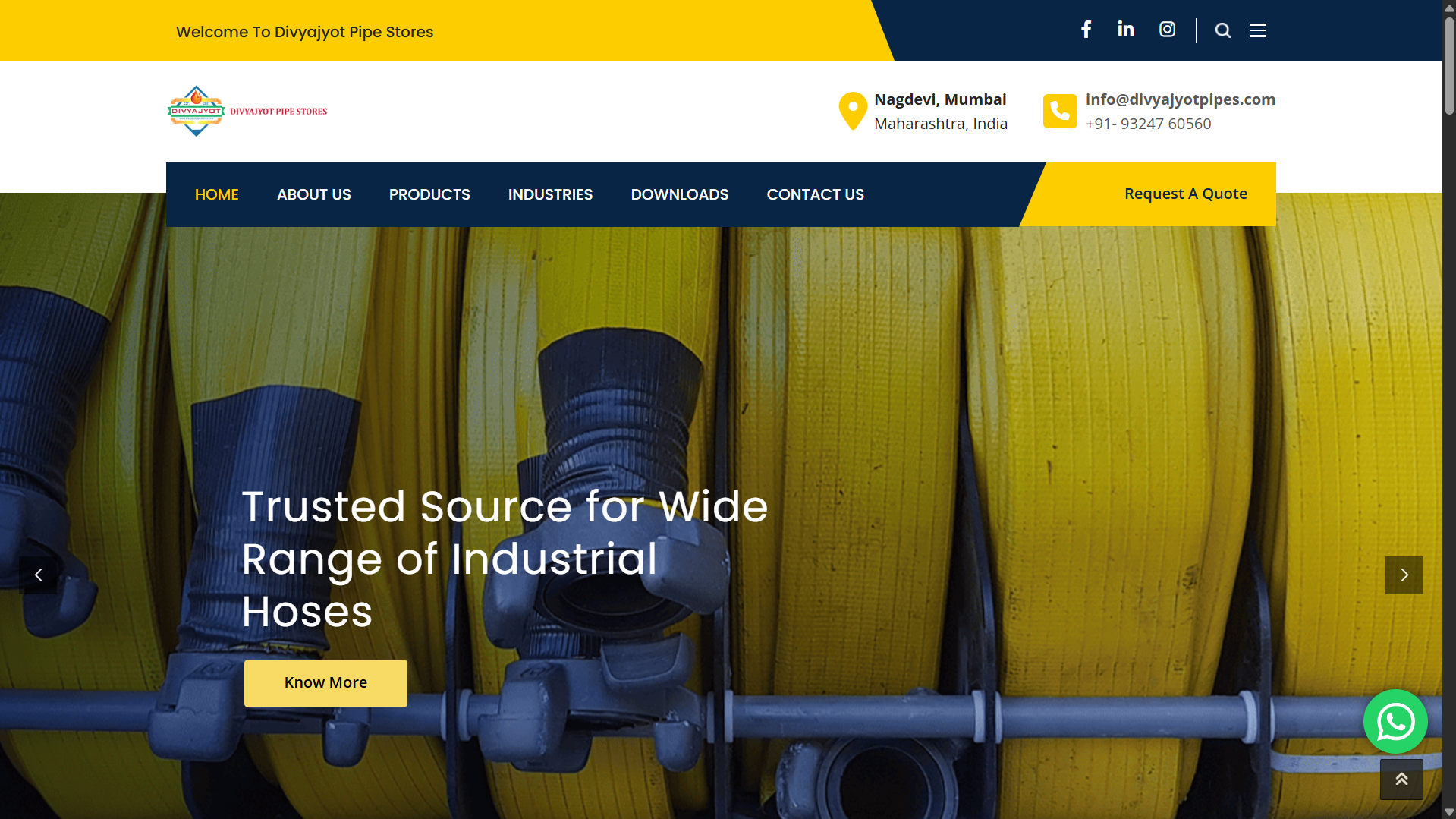The height and width of the screenshot is (819, 1456).
Task: Open the Industries menu
Action: [550, 194]
